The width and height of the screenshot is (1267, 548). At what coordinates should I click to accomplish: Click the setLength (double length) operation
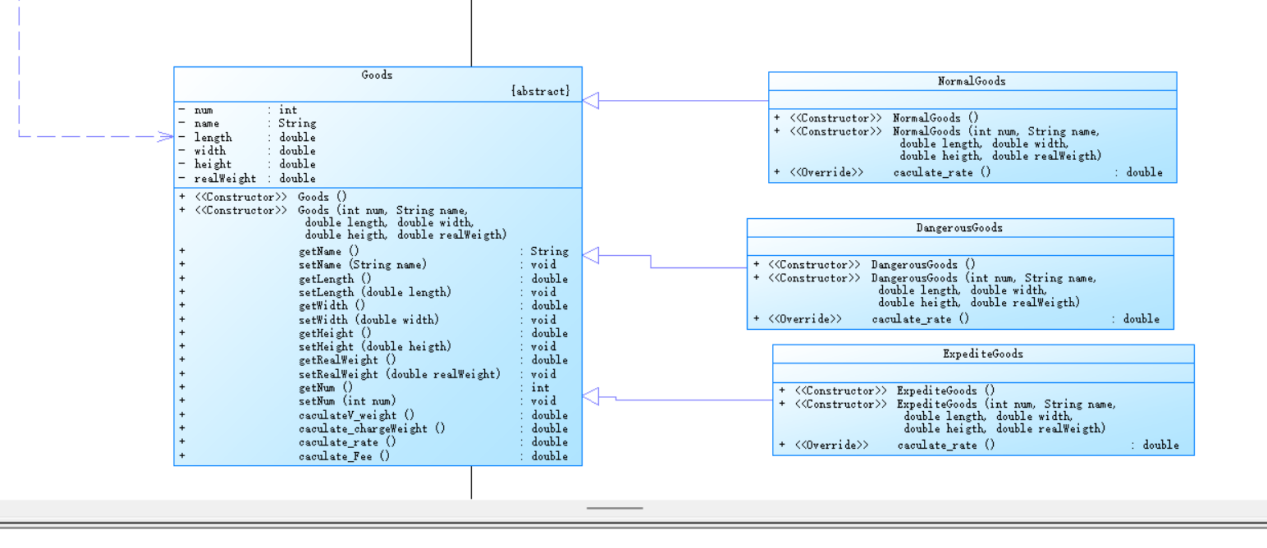[374, 292]
